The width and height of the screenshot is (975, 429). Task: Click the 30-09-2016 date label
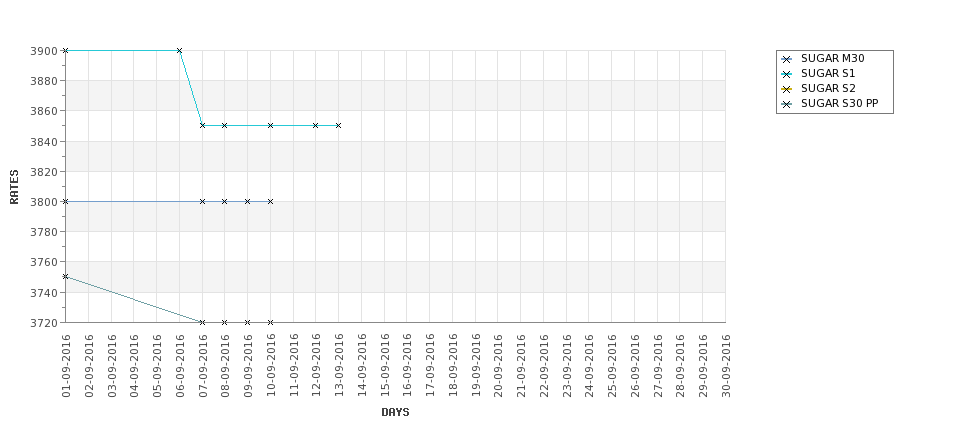point(726,366)
